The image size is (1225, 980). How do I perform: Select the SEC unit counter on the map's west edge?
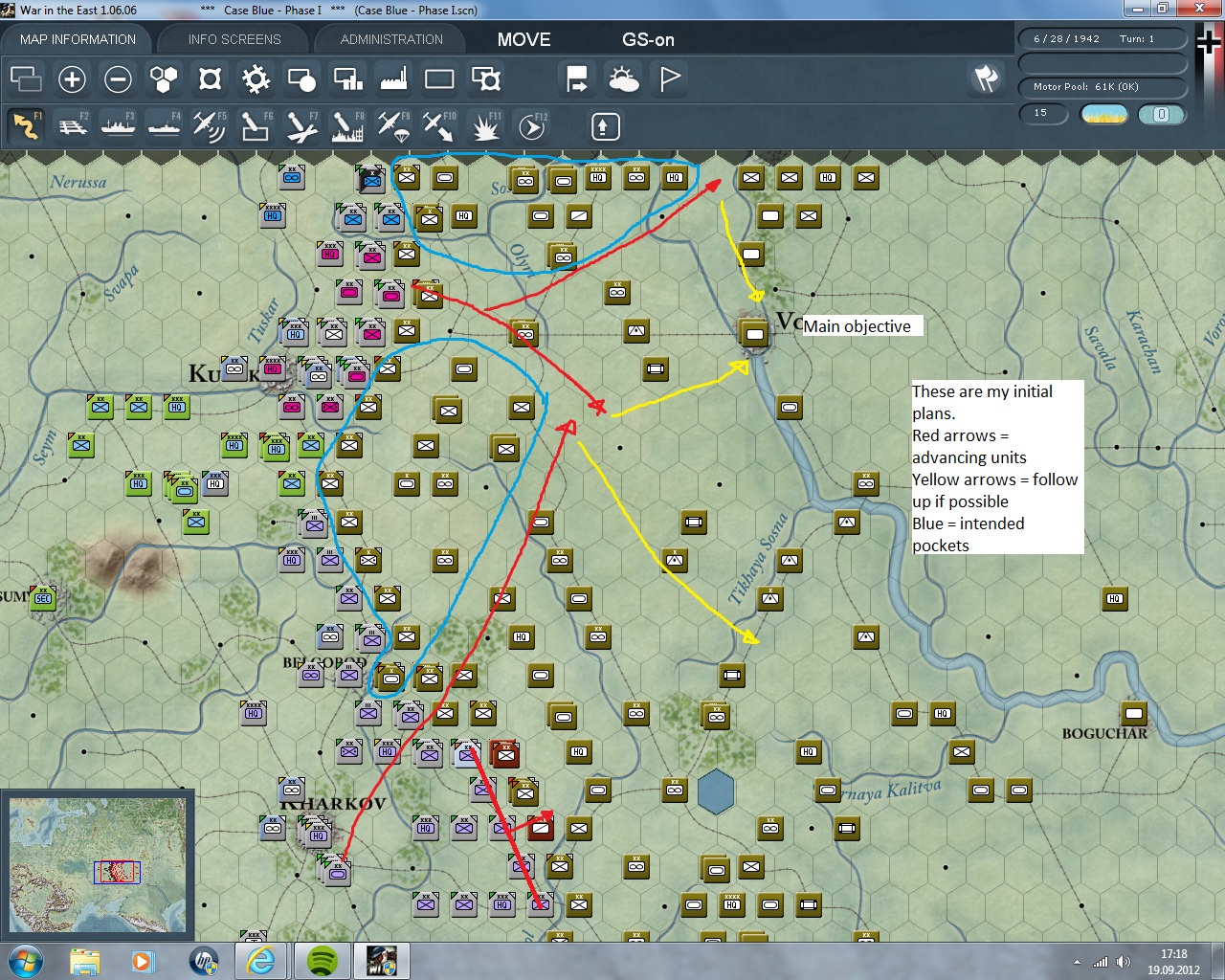coord(42,599)
